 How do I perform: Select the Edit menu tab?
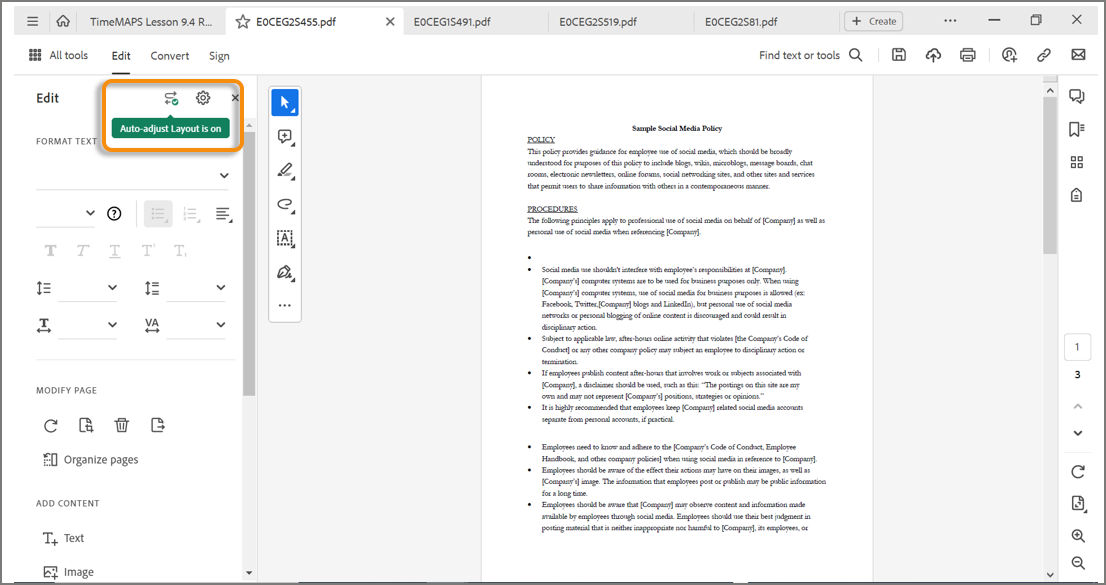(x=121, y=56)
